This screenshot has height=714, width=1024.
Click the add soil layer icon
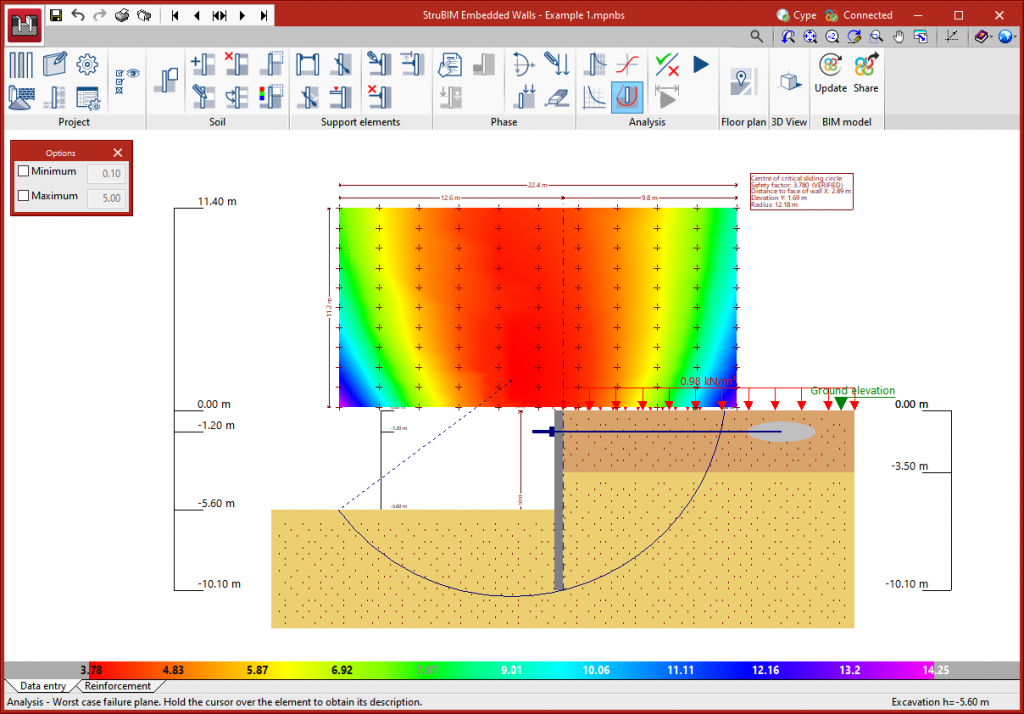click(x=203, y=65)
